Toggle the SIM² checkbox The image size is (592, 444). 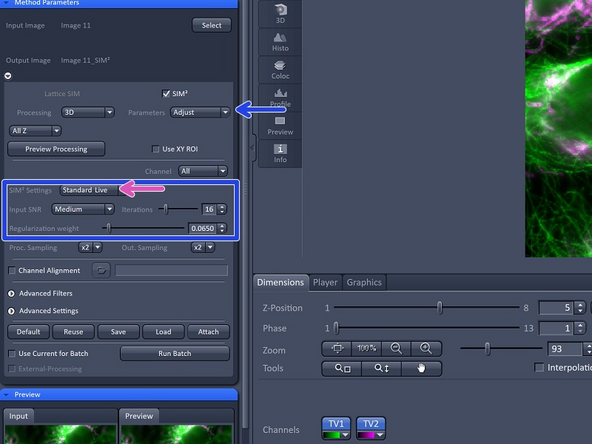point(166,93)
